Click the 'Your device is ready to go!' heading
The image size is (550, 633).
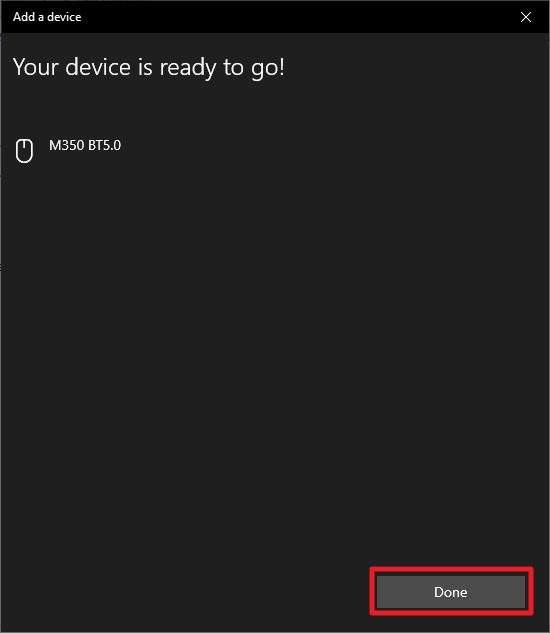149,67
